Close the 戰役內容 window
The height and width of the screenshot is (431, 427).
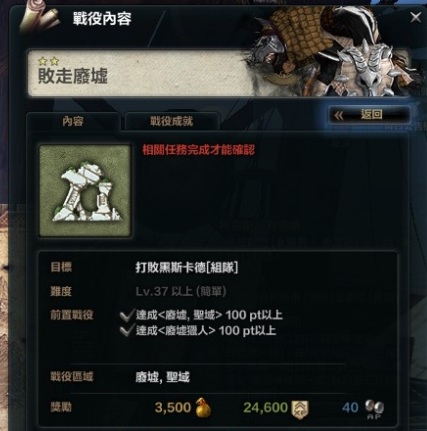pos(416,17)
